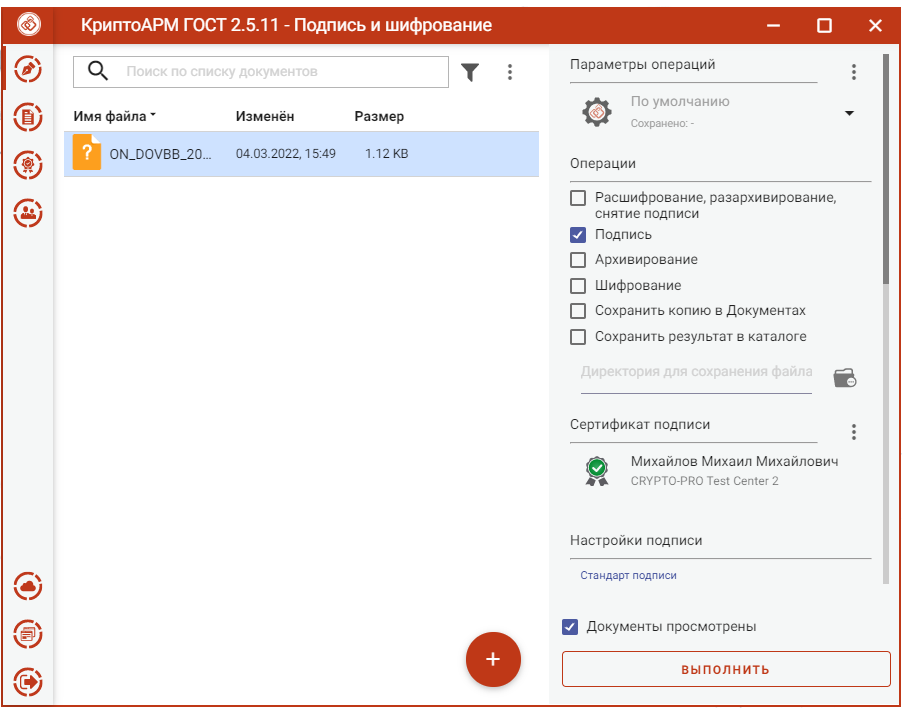903x708 pixels.
Task: Open the Documents section icon in sidebar
Action: 28,117
